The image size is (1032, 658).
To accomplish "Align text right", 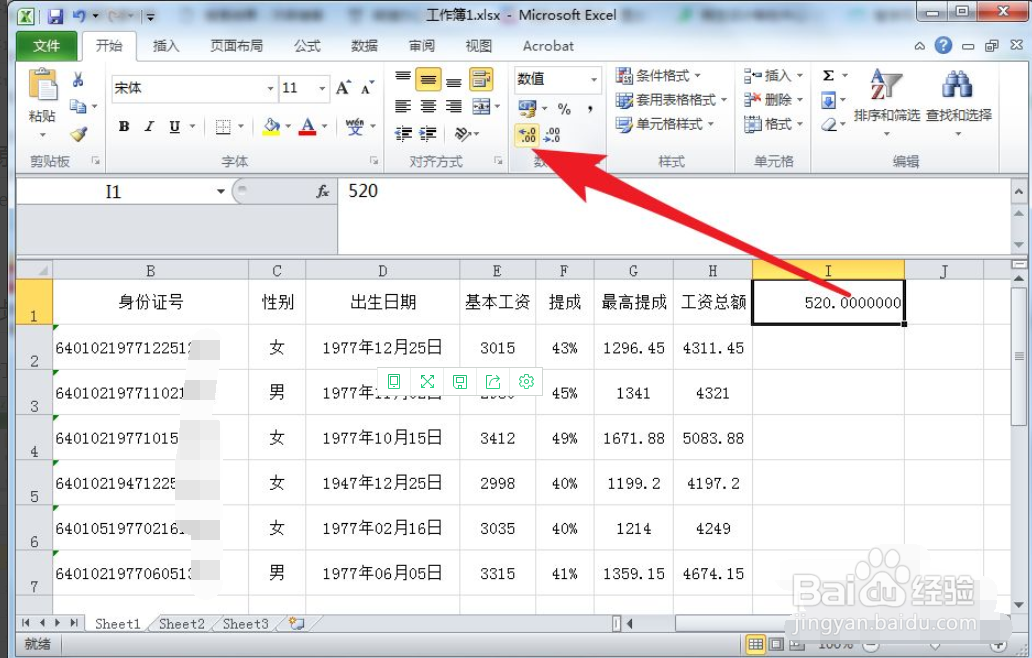I will [453, 106].
